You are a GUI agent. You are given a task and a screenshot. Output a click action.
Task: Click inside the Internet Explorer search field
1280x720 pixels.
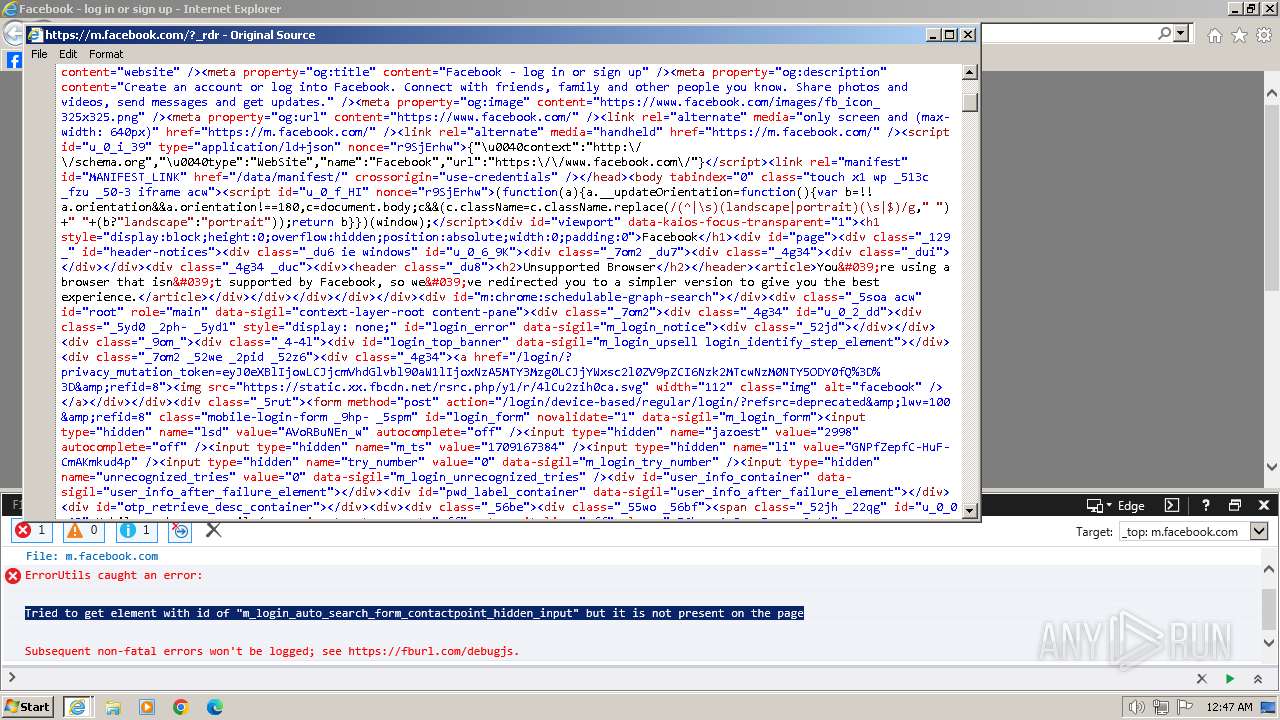click(1068, 33)
